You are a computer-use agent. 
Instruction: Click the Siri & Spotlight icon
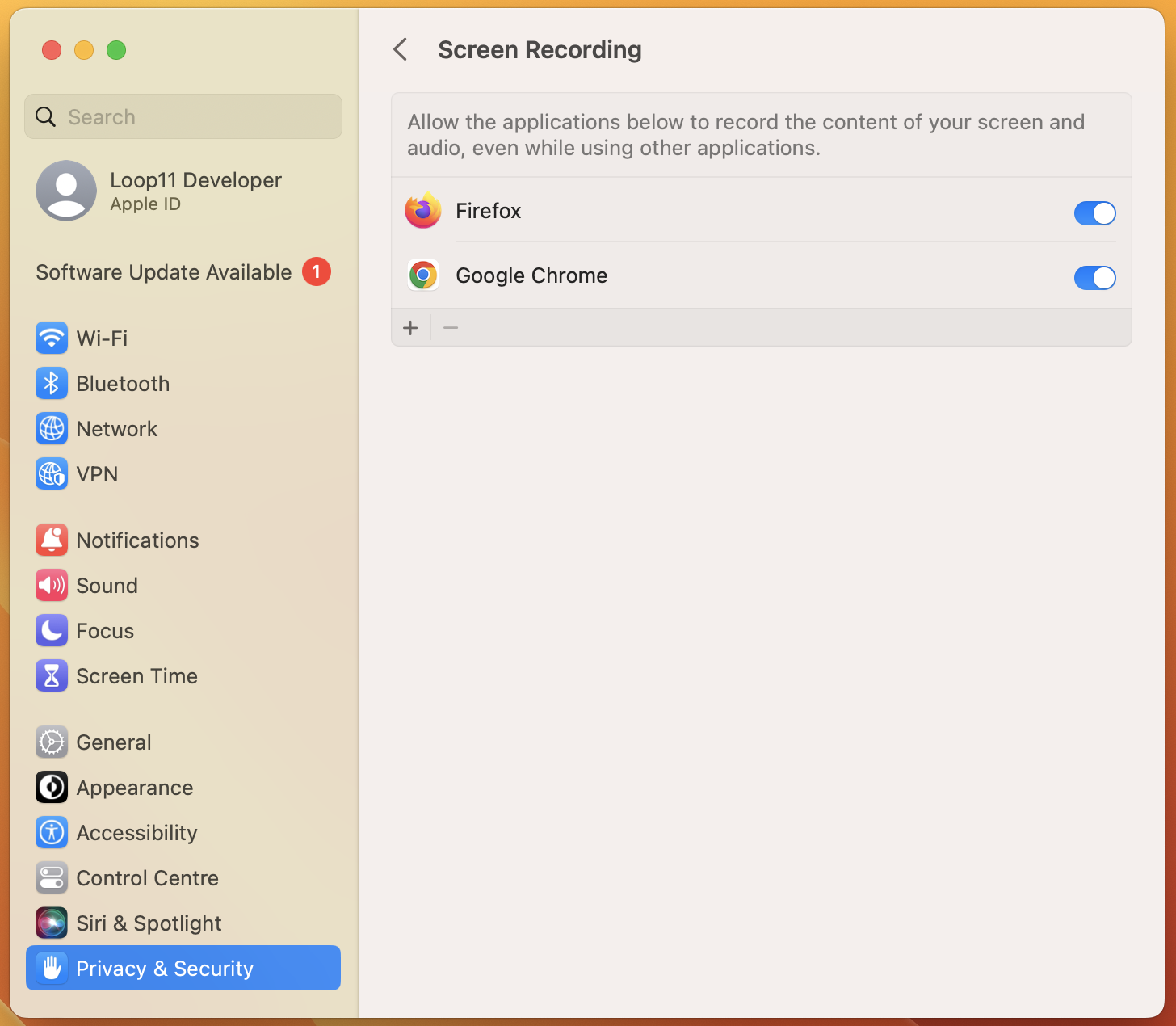[x=52, y=923]
